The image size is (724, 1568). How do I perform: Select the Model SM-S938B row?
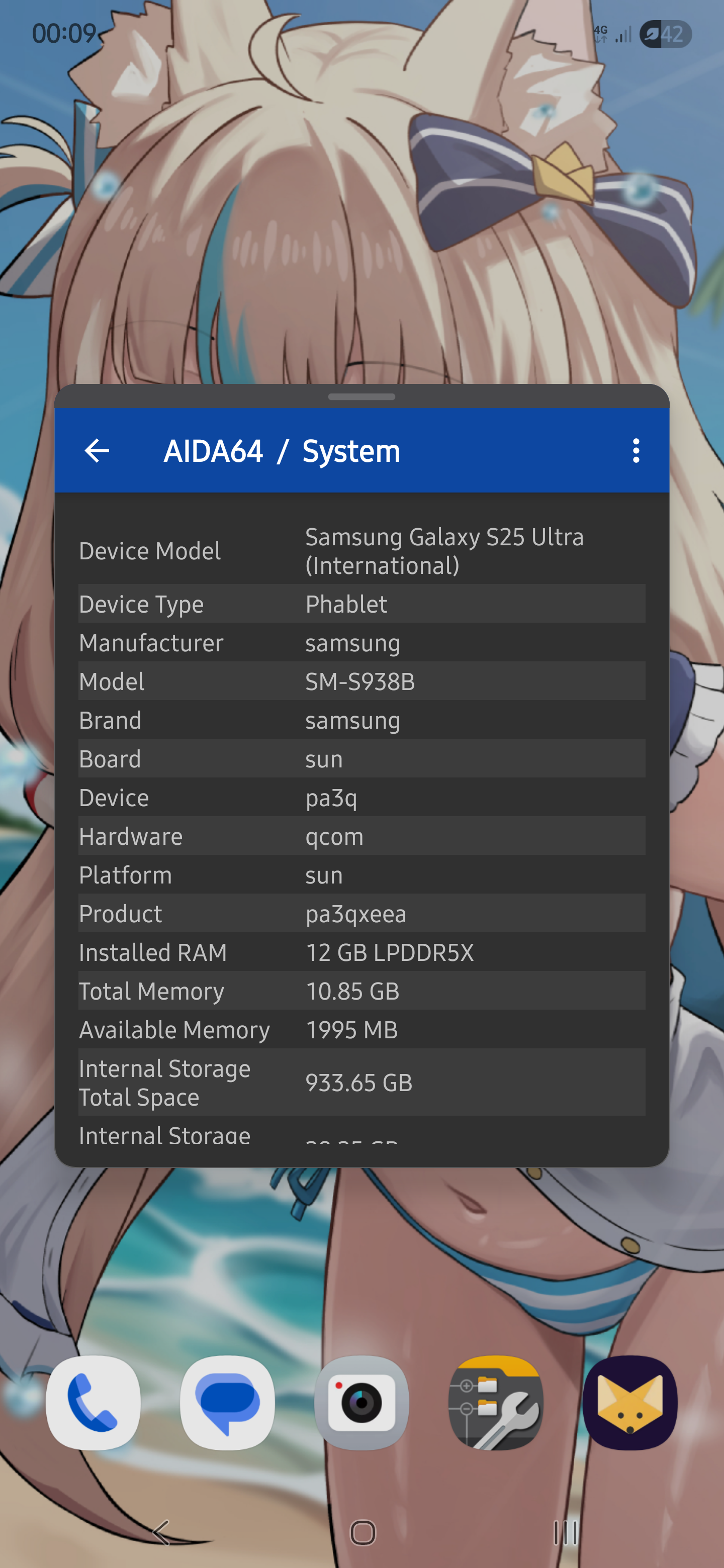coord(361,681)
